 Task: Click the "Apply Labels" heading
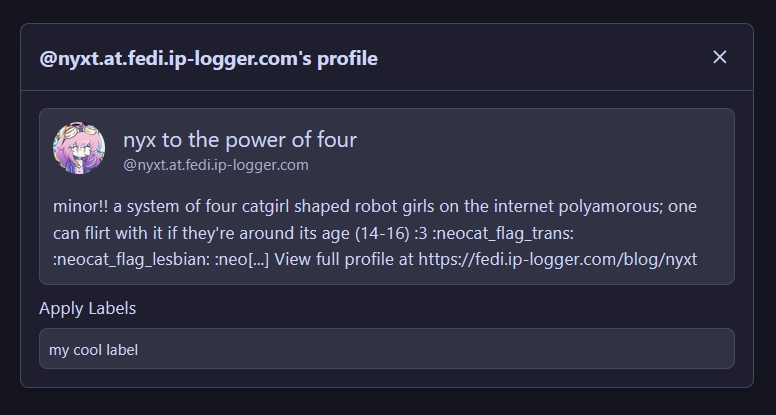coord(87,308)
